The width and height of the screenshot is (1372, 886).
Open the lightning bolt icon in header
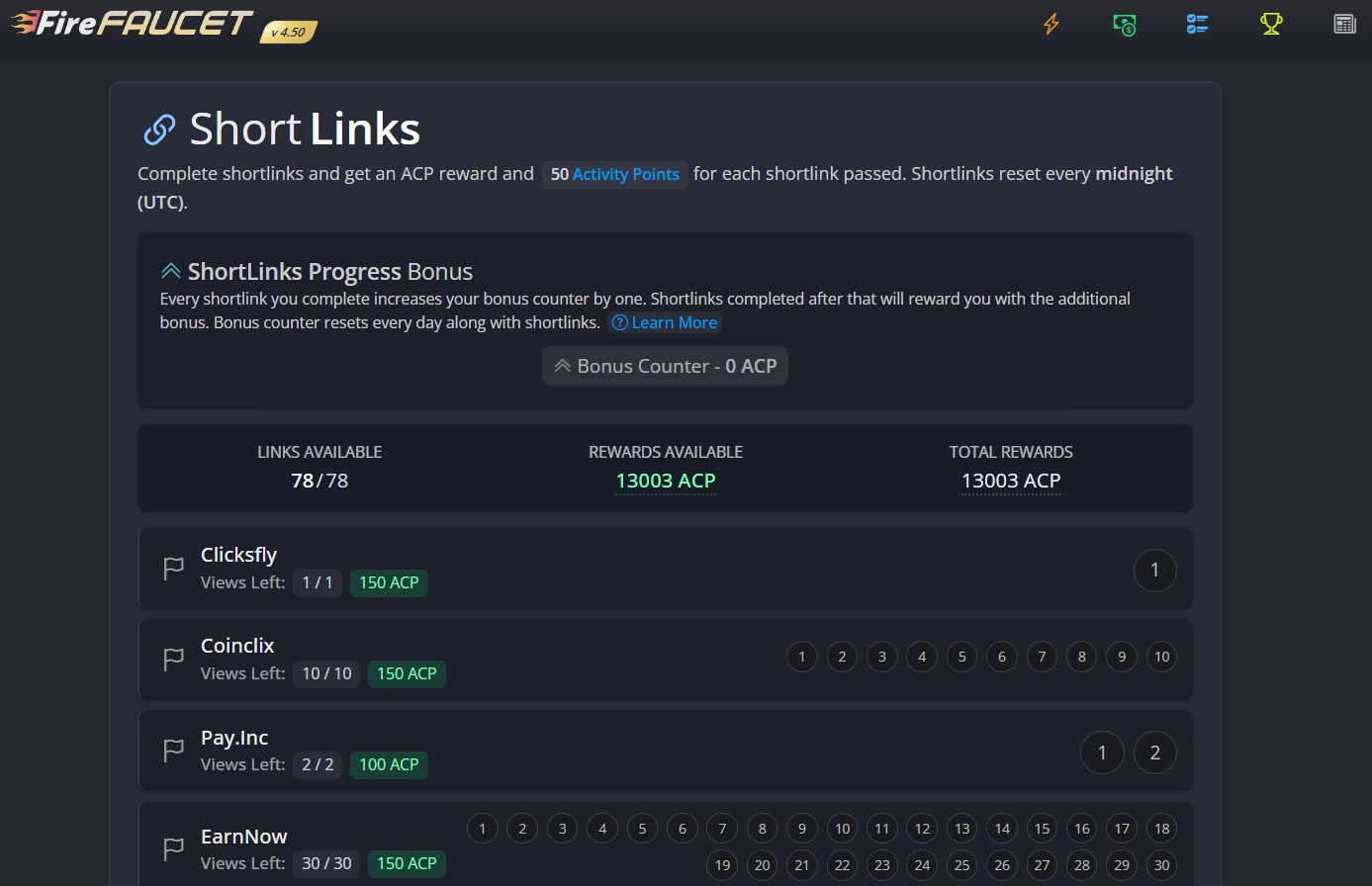pyautogui.click(x=1052, y=24)
